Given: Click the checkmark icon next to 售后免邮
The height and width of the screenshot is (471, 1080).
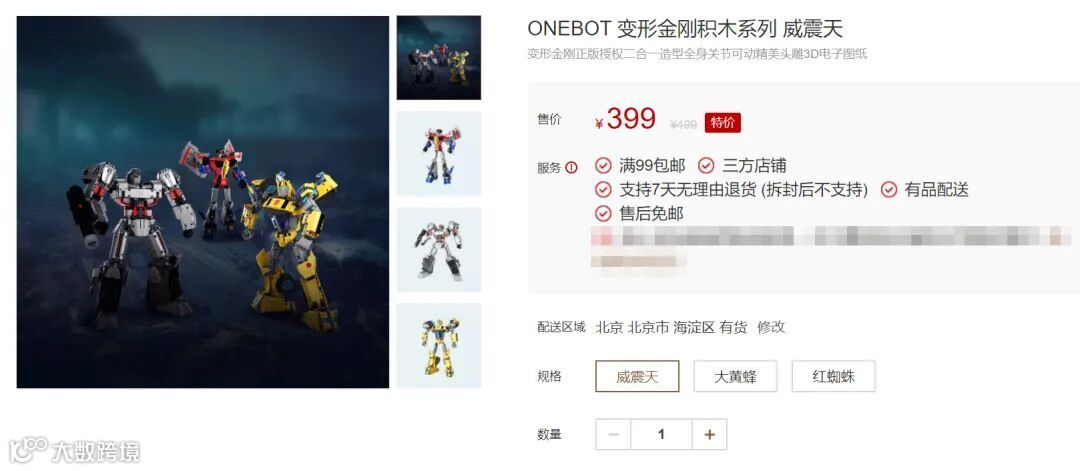Looking at the screenshot, I should point(603,213).
